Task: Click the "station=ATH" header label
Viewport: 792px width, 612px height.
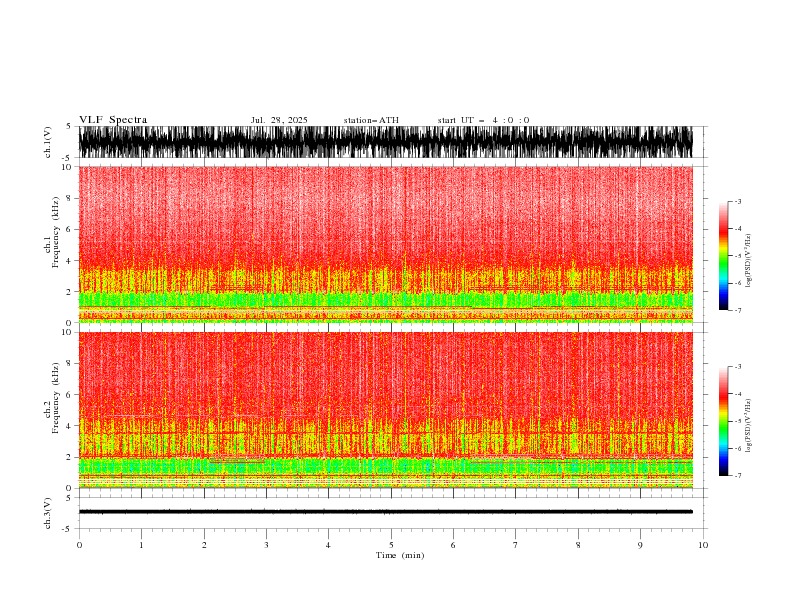Action: click(371, 120)
